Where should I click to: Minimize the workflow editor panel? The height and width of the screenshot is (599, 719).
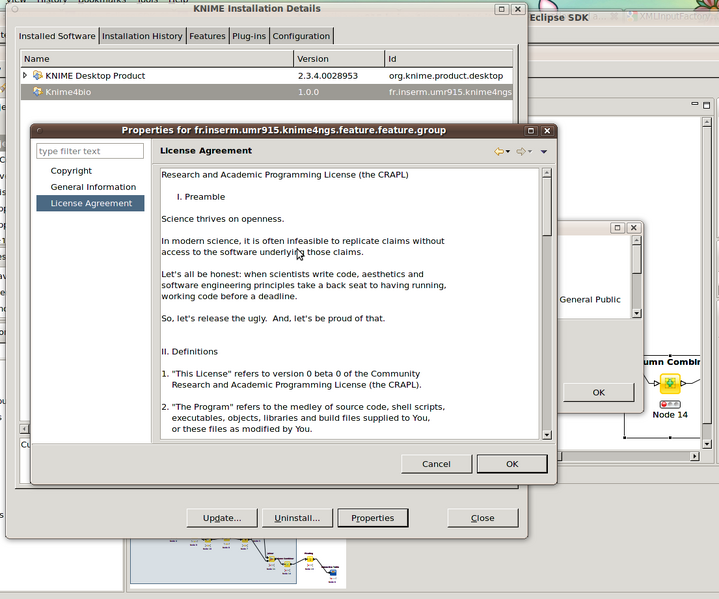click(x=695, y=105)
